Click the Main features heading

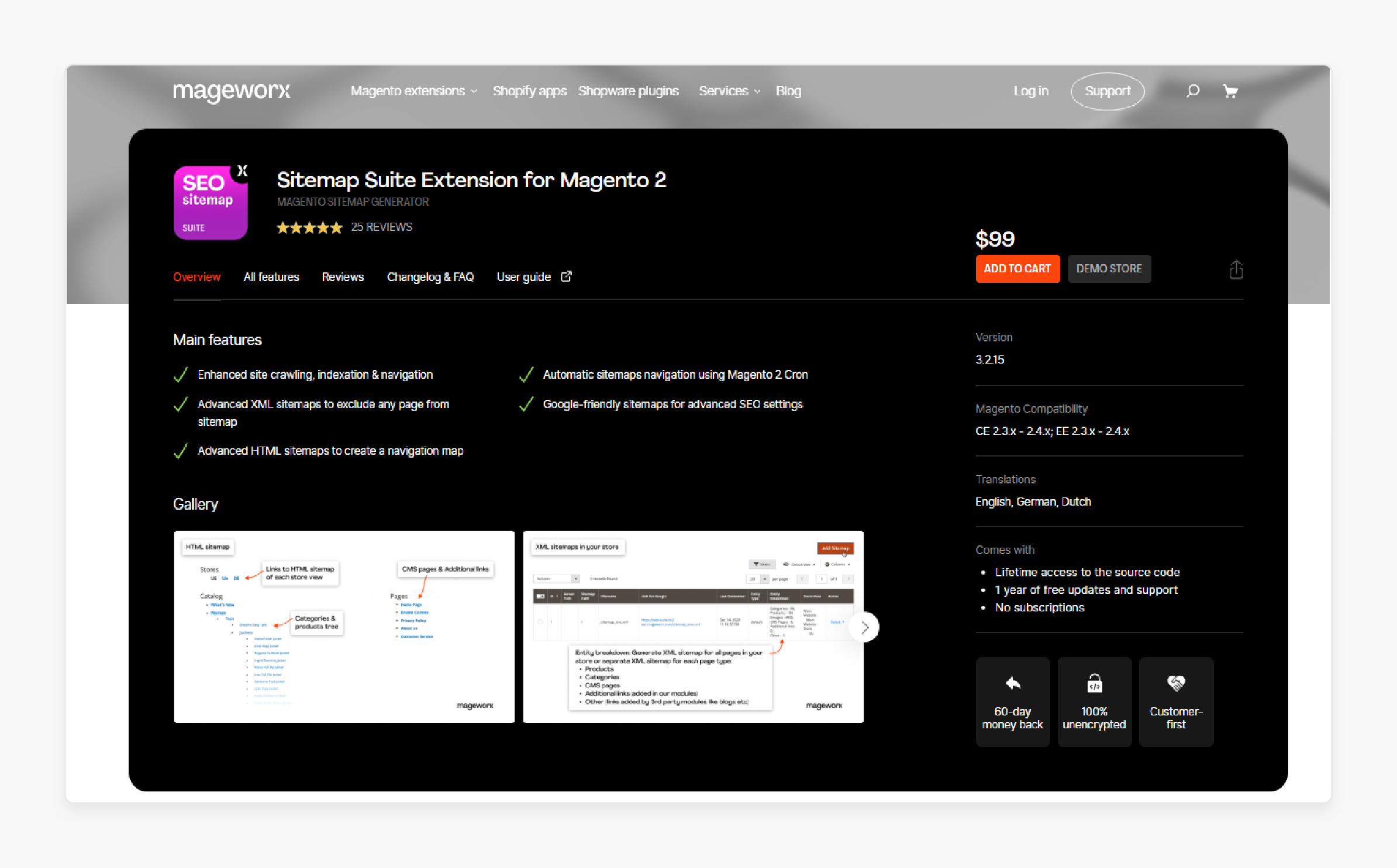pos(218,340)
